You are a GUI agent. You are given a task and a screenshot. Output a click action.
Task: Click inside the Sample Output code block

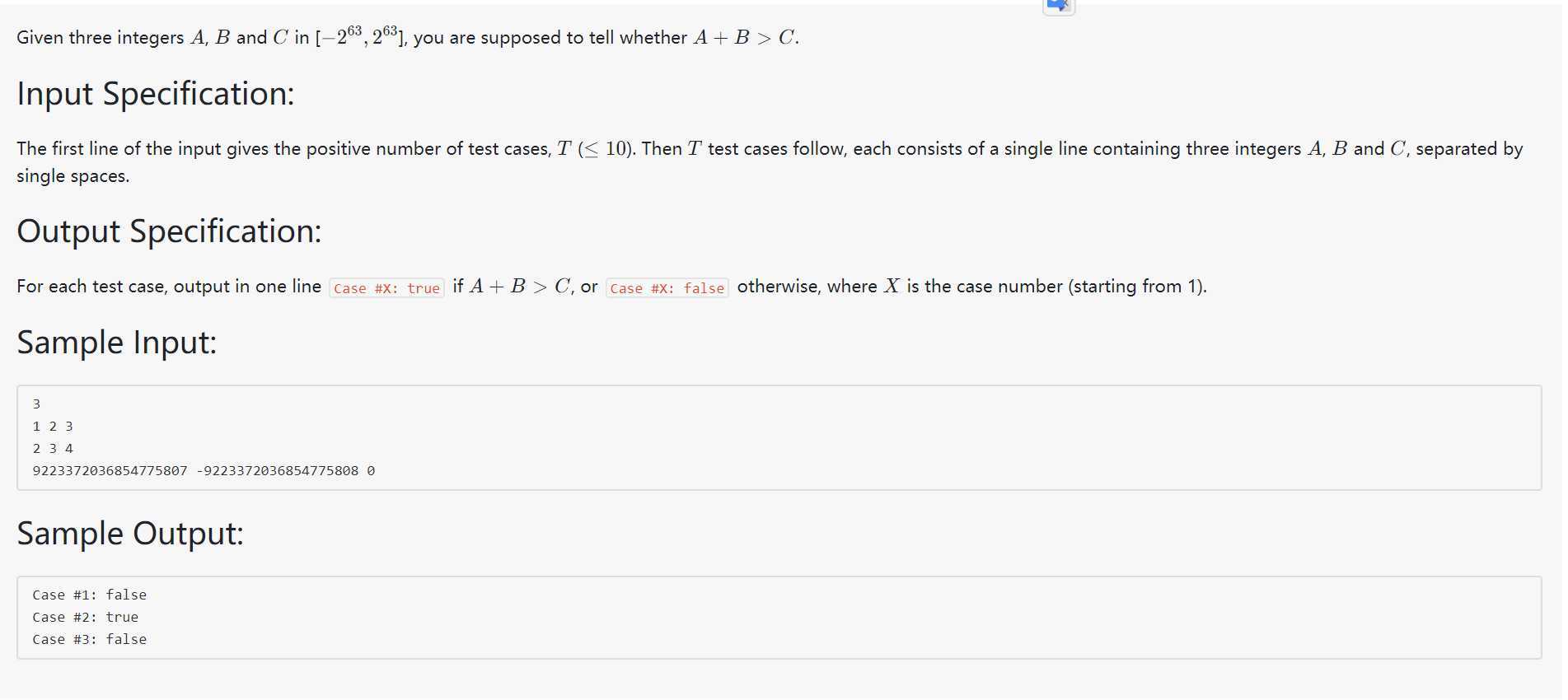[779, 618]
